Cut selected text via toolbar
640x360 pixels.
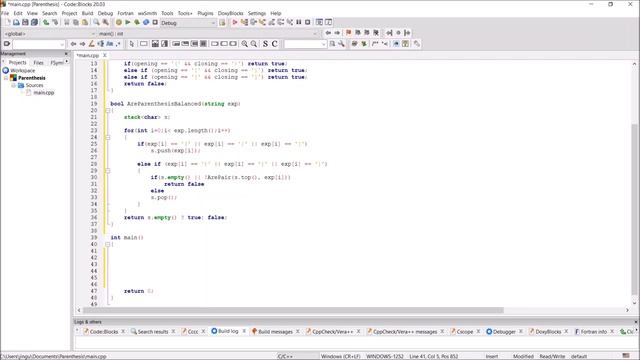(67, 22)
